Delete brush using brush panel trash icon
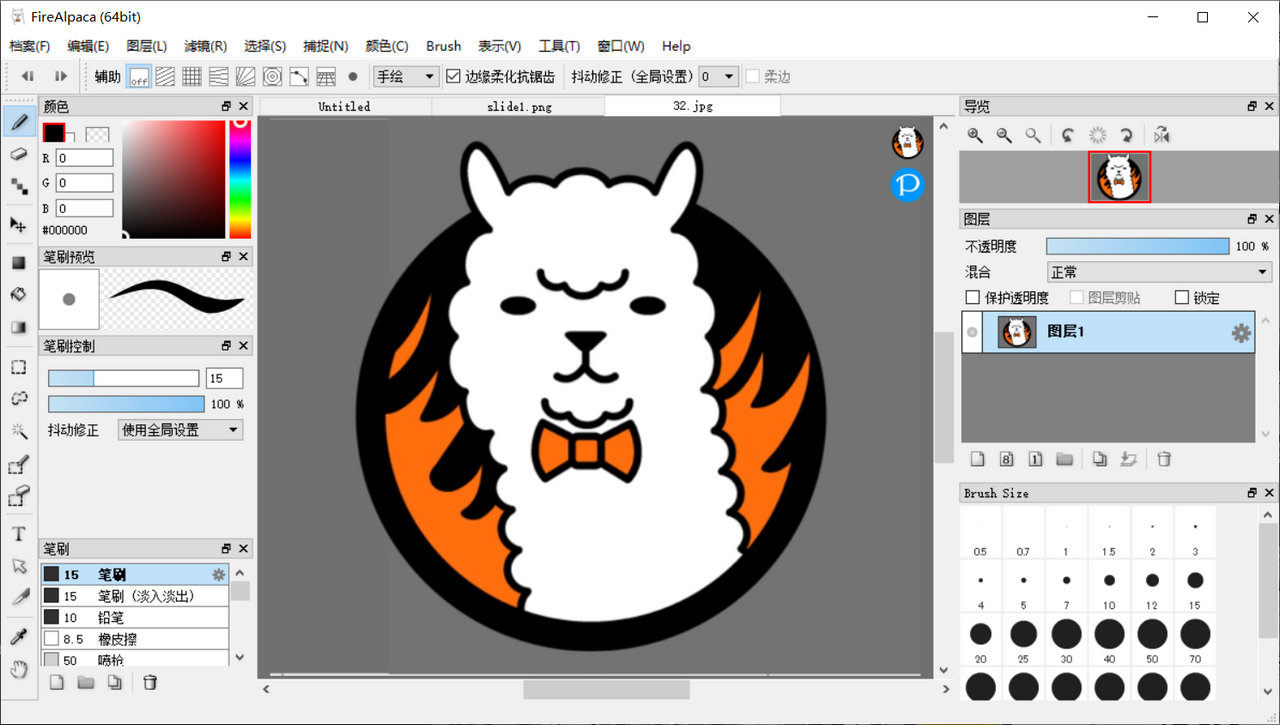 [x=150, y=682]
